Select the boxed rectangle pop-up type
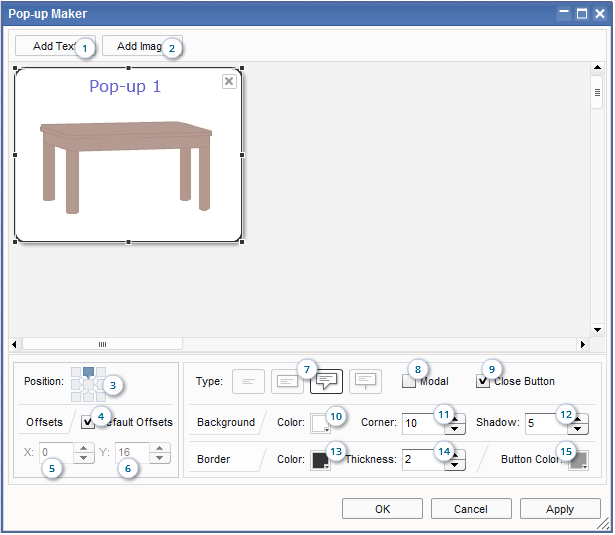Screen dimensions: 615x535 287,382
